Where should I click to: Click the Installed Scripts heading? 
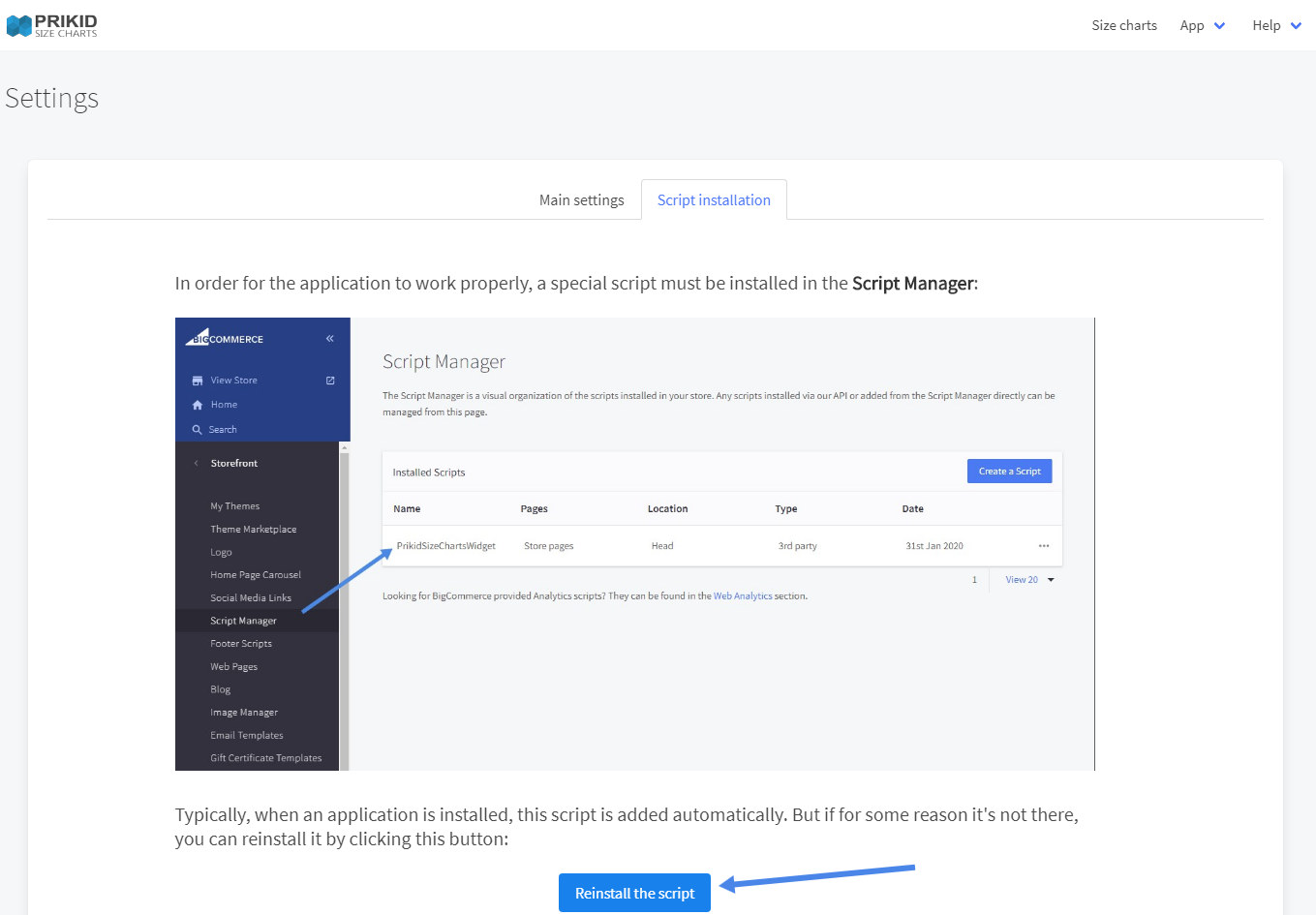pos(429,473)
